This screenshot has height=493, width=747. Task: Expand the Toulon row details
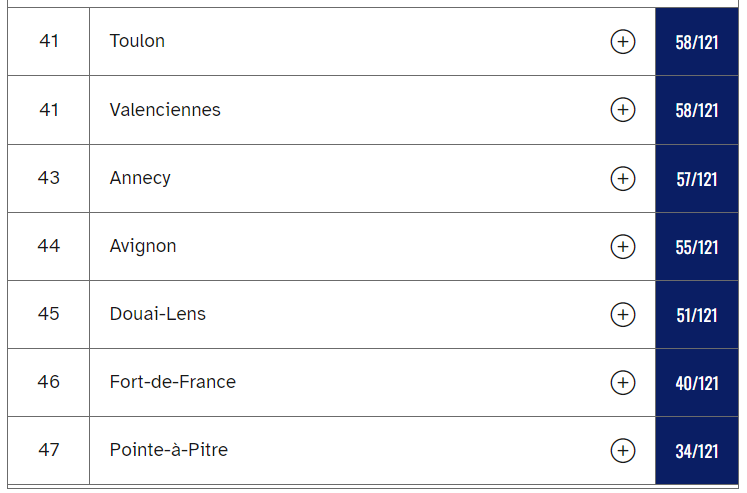[x=623, y=41]
